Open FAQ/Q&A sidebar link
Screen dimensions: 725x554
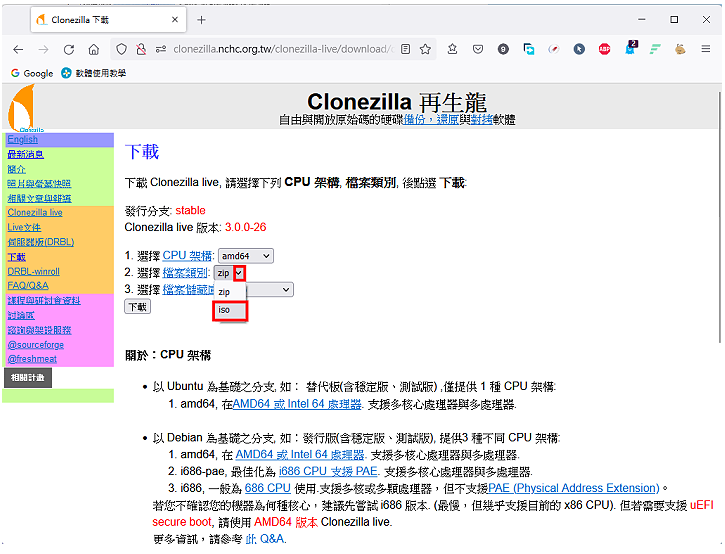[x=28, y=286]
